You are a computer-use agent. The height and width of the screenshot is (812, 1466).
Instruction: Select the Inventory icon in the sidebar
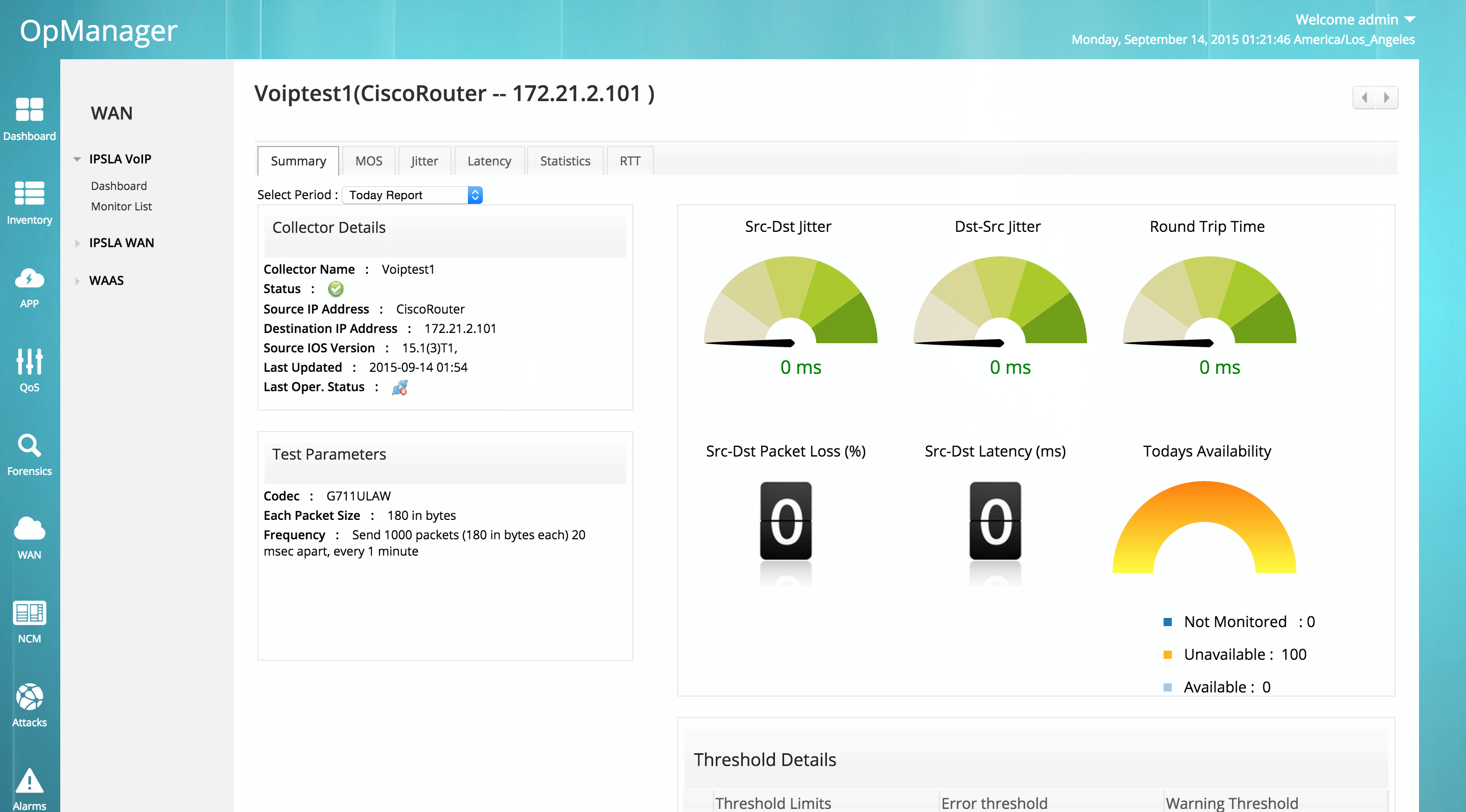coord(29,202)
